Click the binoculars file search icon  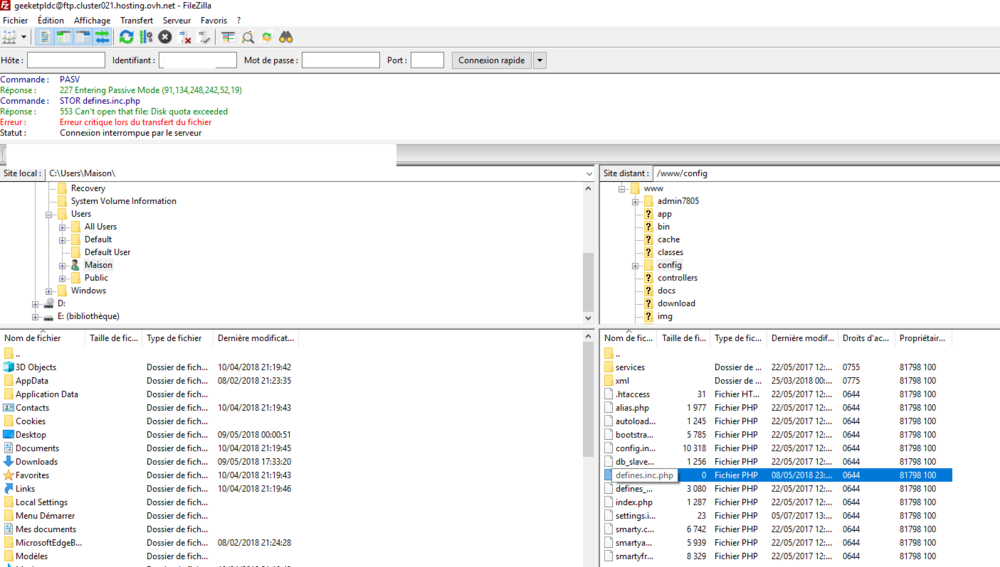click(286, 37)
